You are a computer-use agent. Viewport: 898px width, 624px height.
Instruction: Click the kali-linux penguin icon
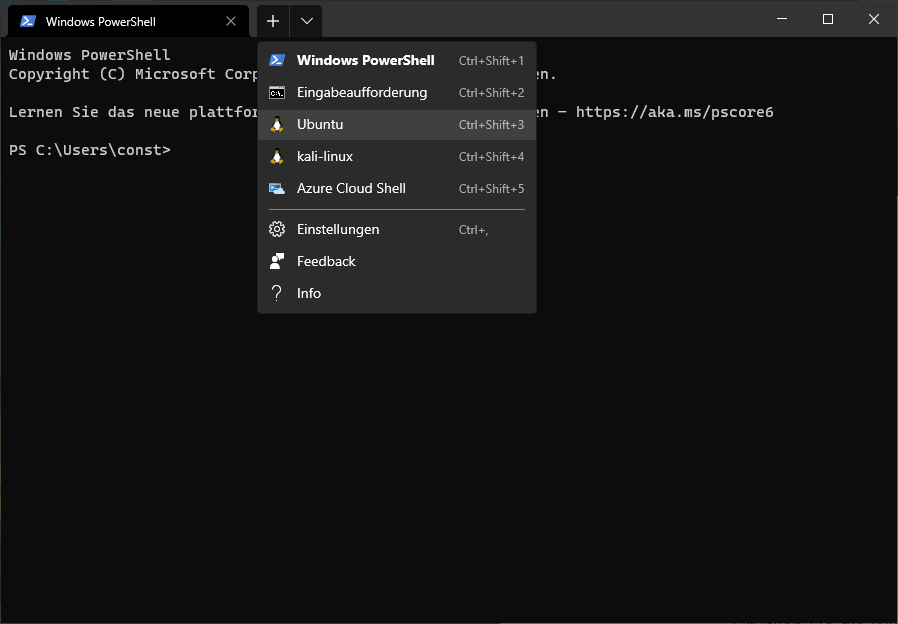(277, 156)
